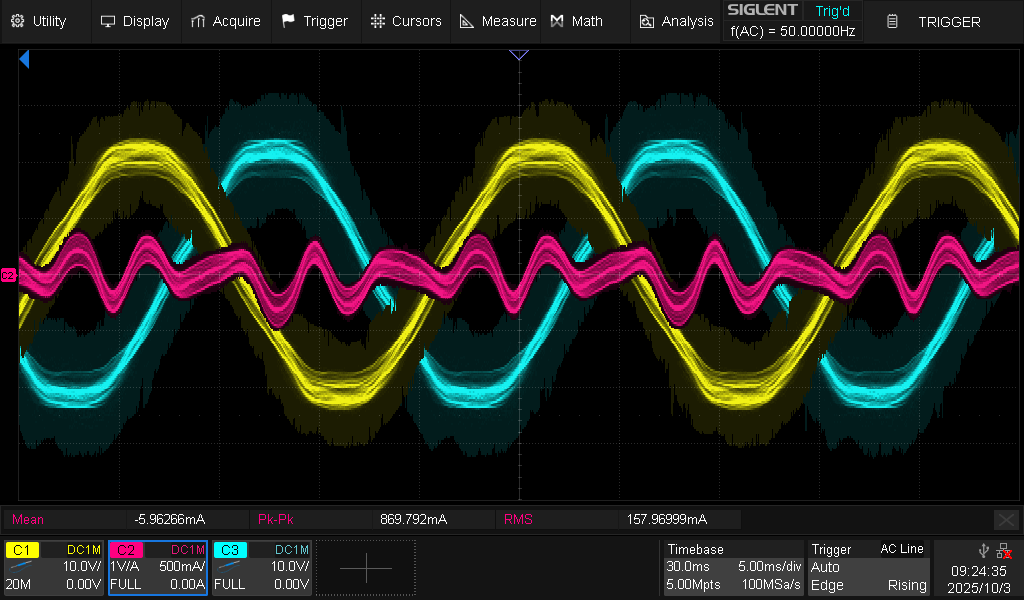Toggle the yellow C1 channel box
The height and width of the screenshot is (600, 1024).
pyautogui.click(x=53, y=567)
